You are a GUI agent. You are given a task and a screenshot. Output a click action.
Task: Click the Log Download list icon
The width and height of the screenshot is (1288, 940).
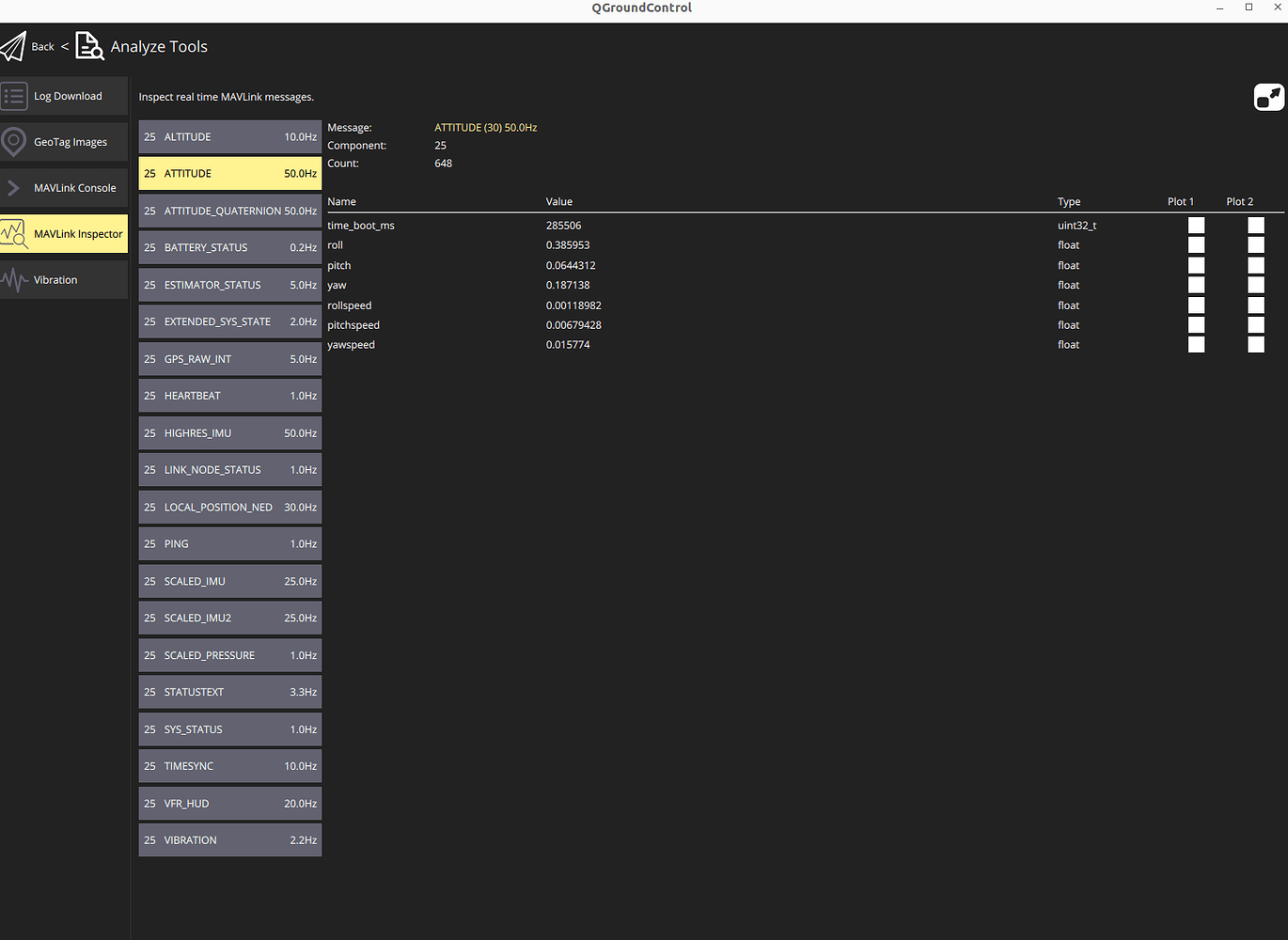pos(14,96)
